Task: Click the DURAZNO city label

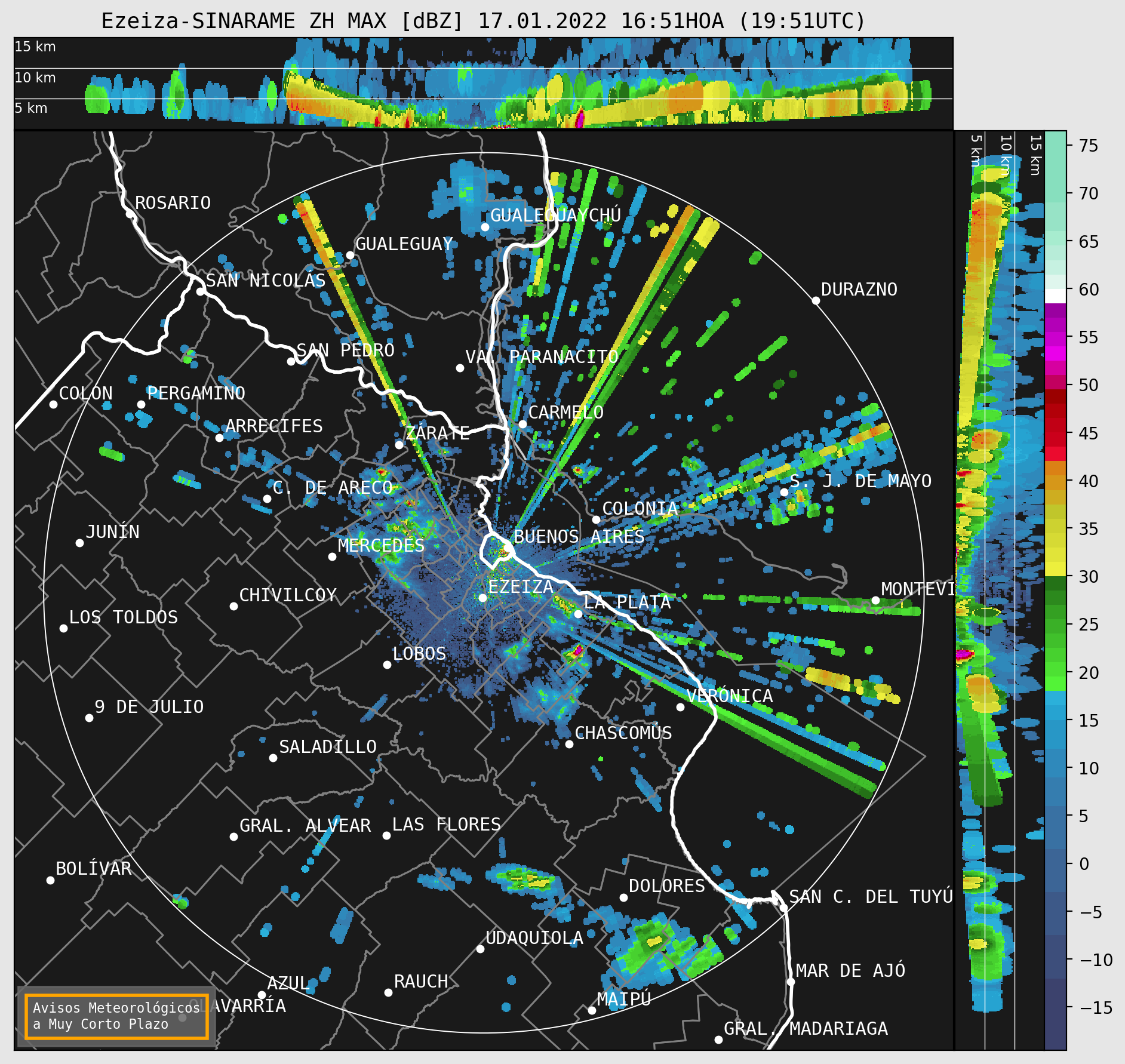Action: coord(859,290)
